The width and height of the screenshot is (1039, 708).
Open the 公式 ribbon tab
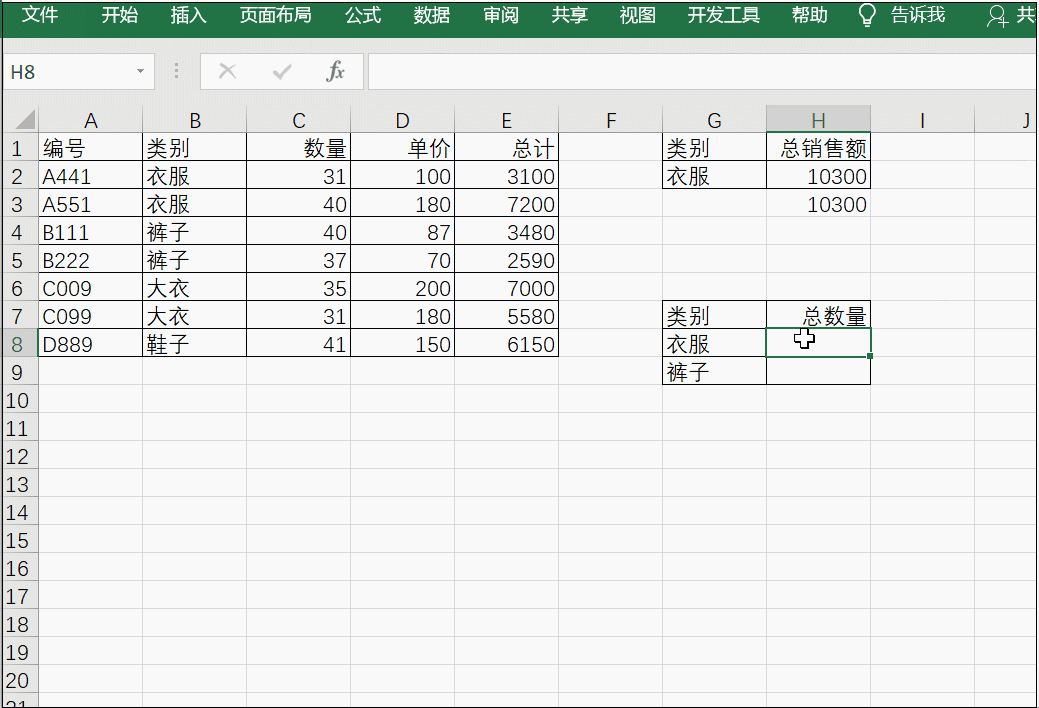(x=363, y=15)
